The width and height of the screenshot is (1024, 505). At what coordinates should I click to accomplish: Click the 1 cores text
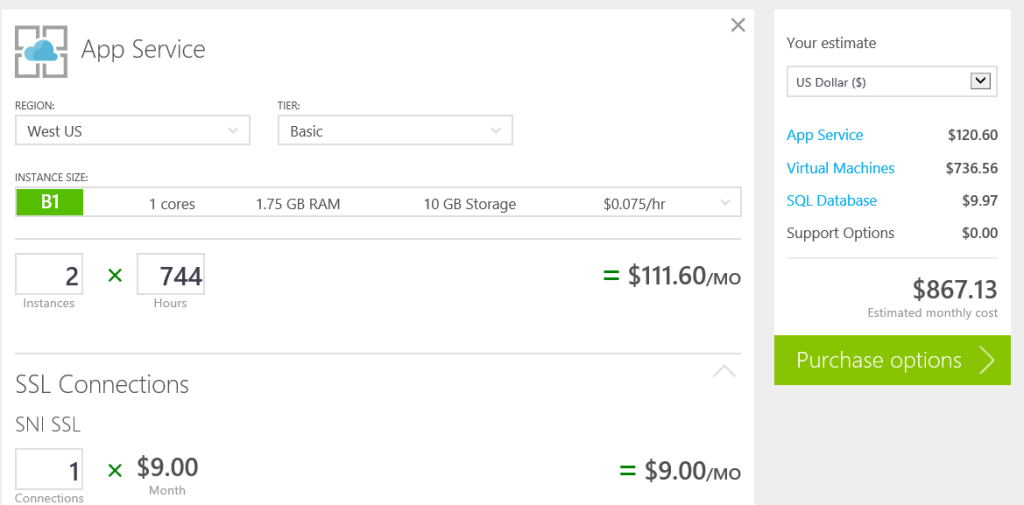[172, 204]
